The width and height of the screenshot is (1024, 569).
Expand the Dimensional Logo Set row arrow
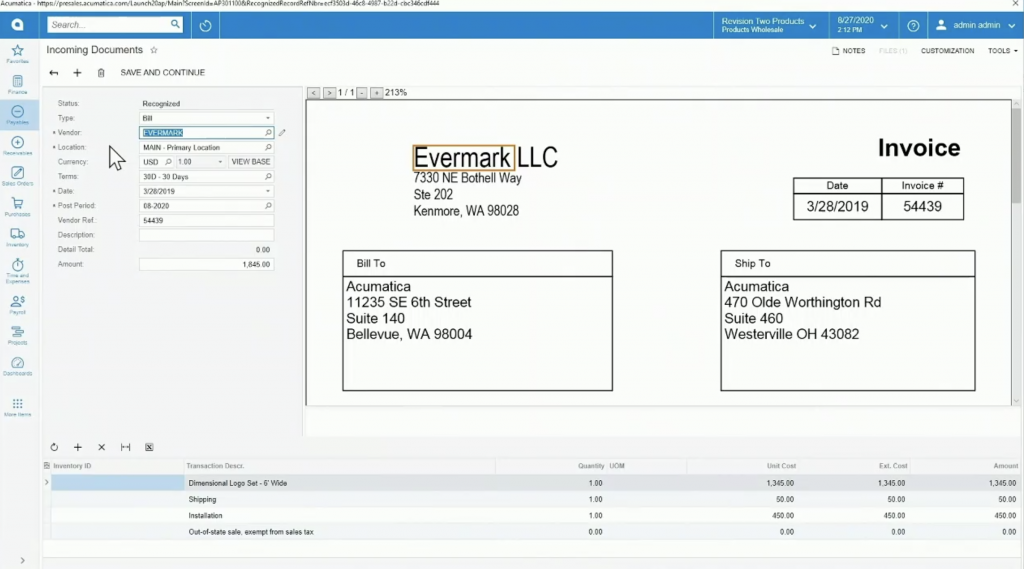tap(46, 483)
